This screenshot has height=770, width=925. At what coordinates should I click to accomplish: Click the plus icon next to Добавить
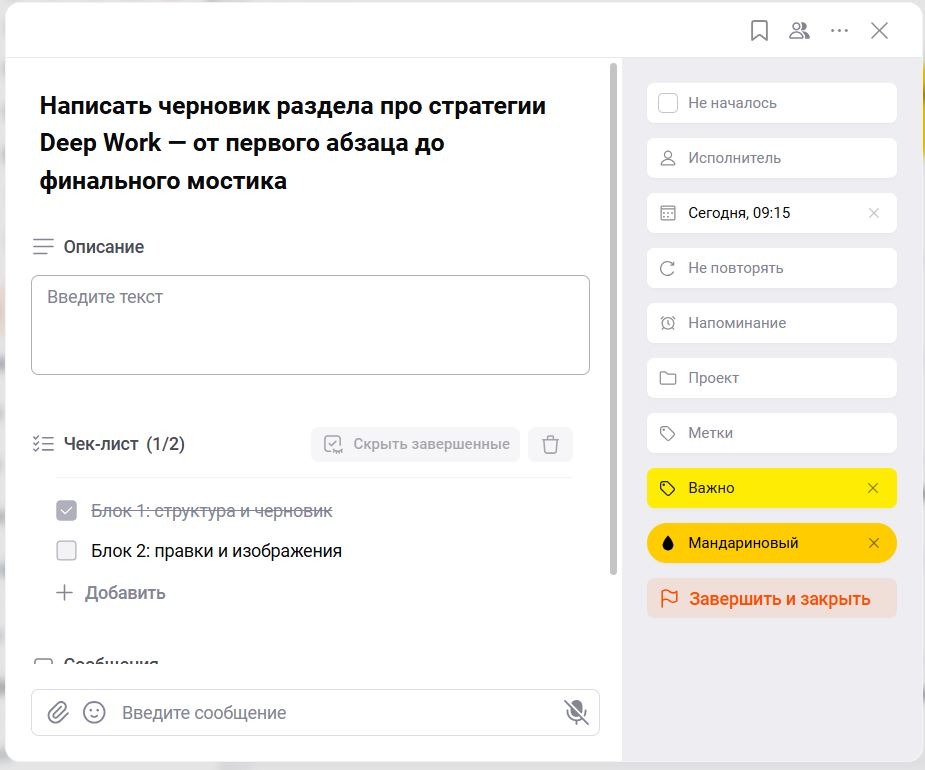(64, 592)
